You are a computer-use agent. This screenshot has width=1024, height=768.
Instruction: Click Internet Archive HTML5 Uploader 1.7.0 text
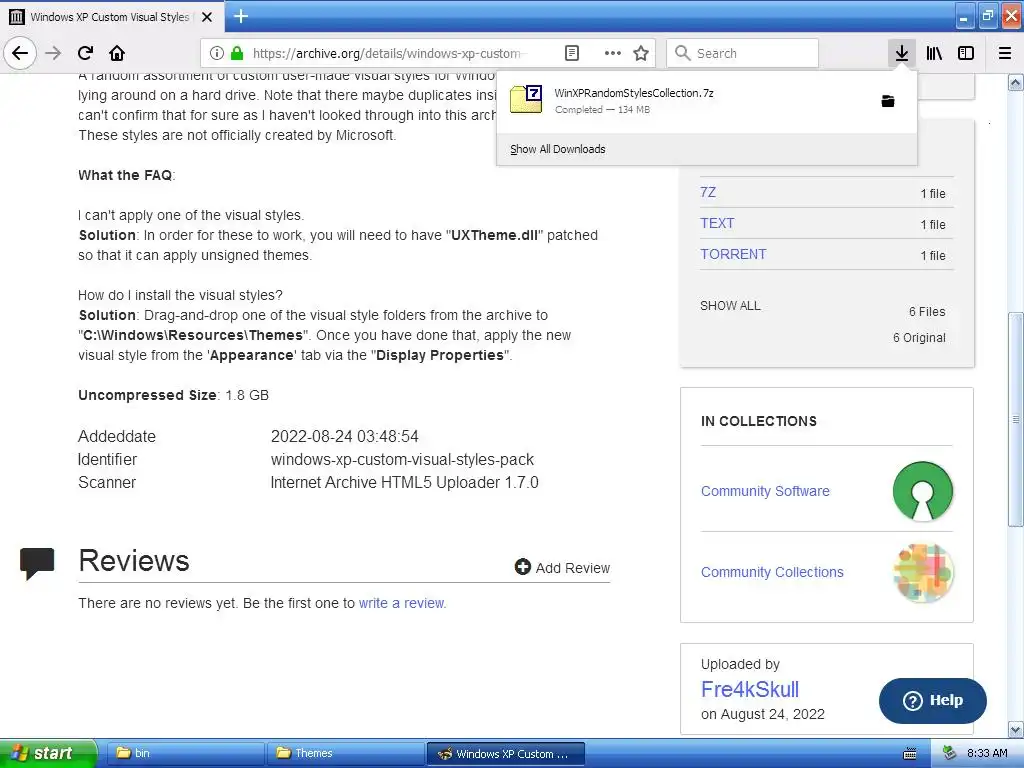click(x=404, y=483)
